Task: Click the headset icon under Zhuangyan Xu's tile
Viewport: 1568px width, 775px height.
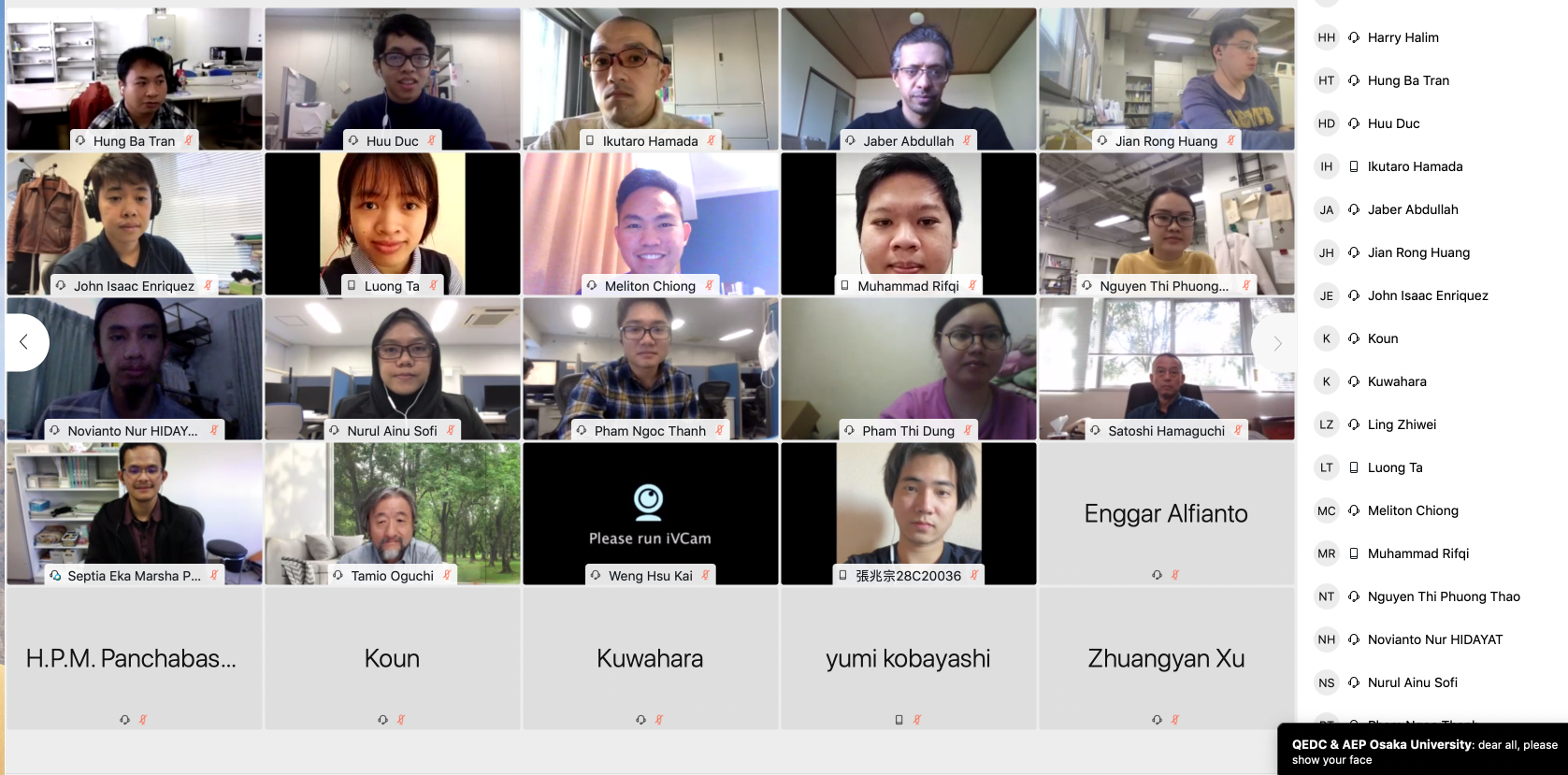Action: tap(1157, 720)
